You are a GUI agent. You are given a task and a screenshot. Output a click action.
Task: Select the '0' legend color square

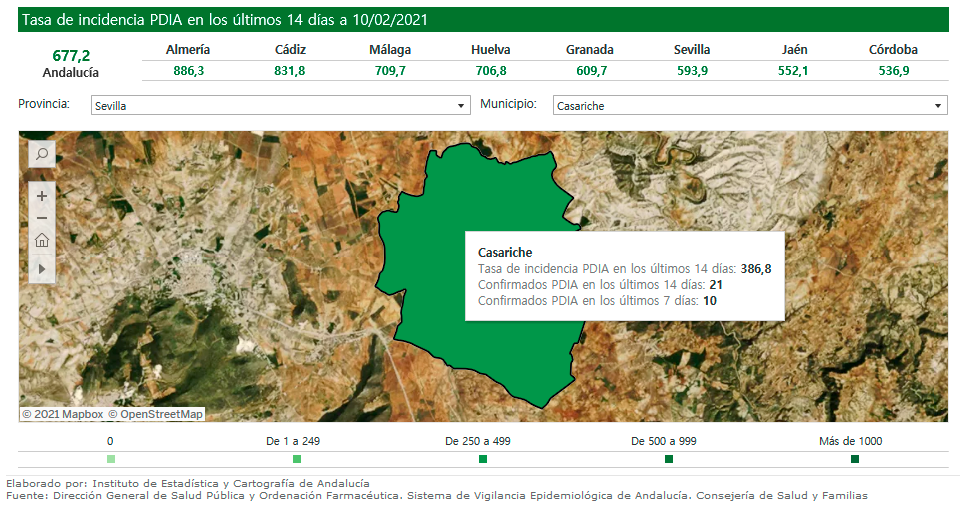[110, 459]
